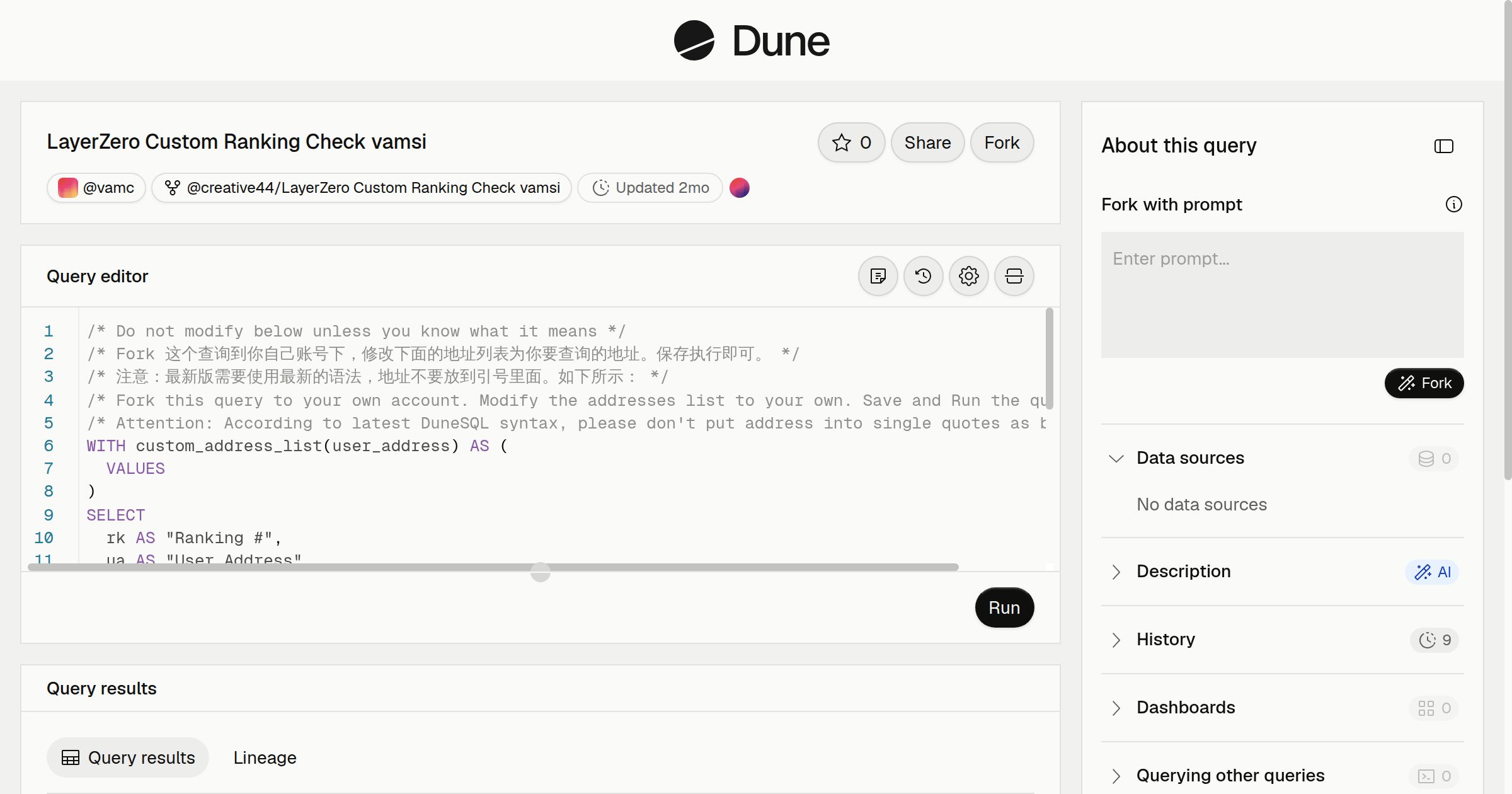Generate description with AI badge

pyautogui.click(x=1432, y=572)
